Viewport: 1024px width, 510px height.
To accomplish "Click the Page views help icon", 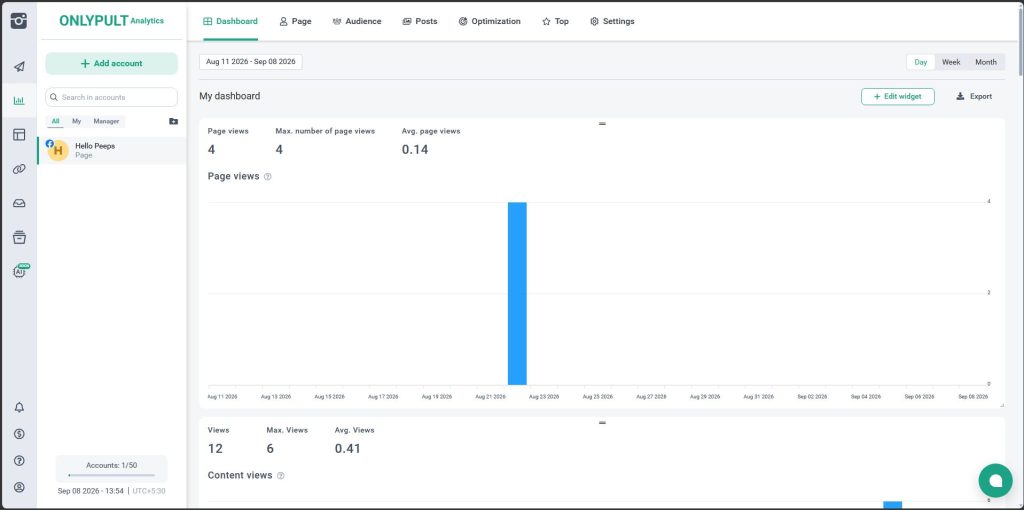I will [268, 177].
